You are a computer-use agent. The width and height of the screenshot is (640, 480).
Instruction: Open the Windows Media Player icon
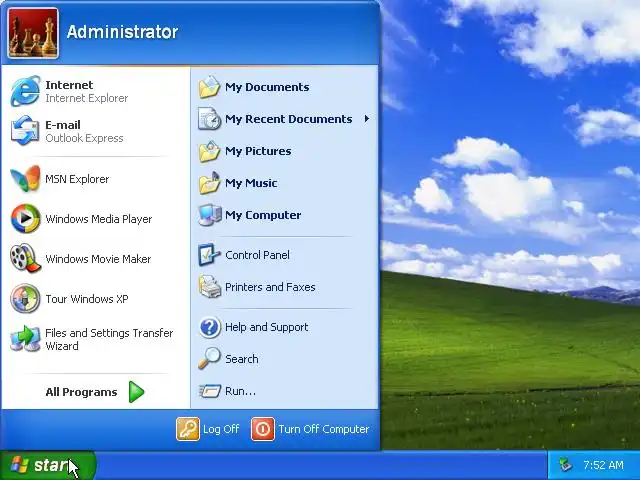tap(25, 218)
